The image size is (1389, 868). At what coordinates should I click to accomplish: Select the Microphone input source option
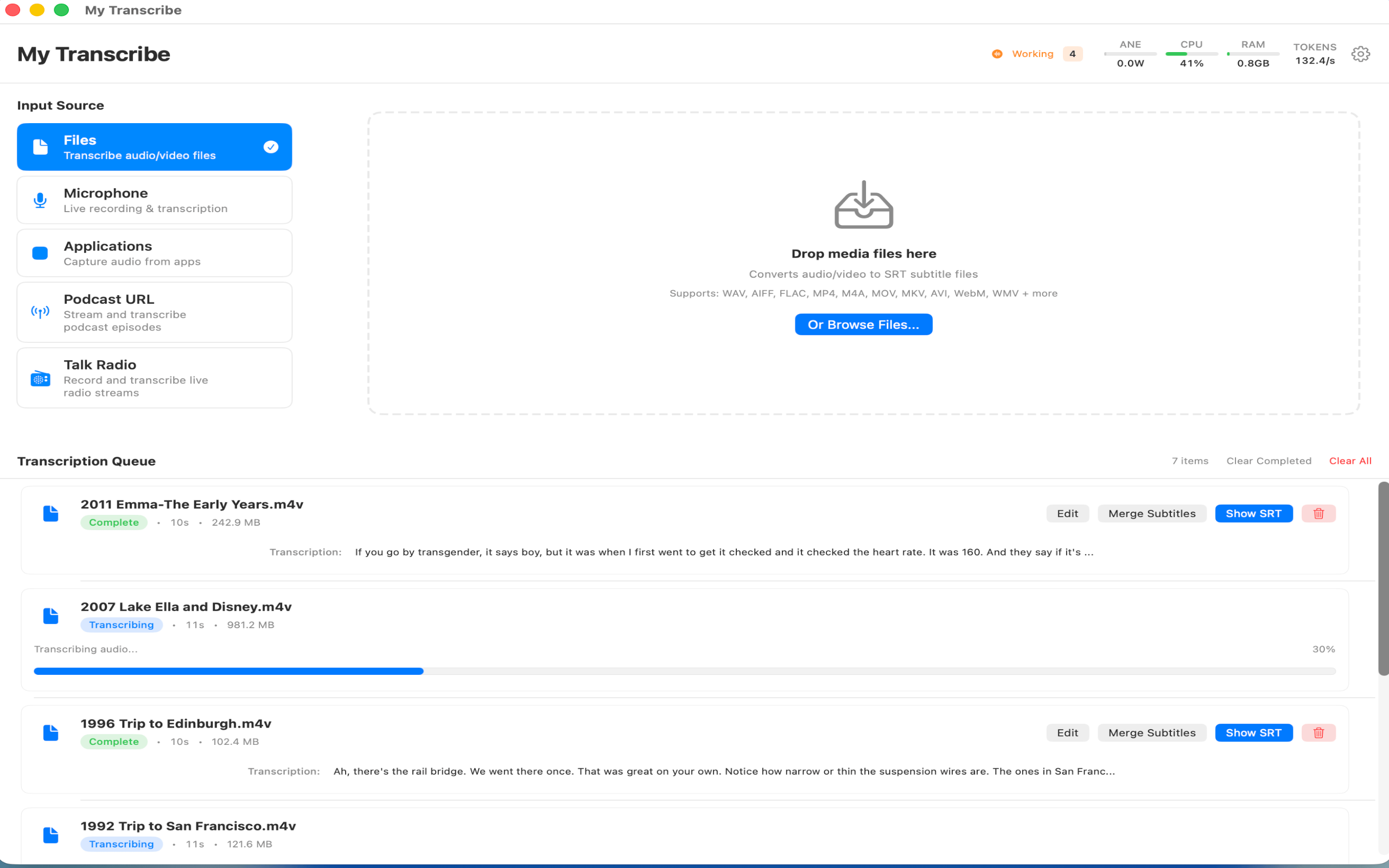point(155,200)
